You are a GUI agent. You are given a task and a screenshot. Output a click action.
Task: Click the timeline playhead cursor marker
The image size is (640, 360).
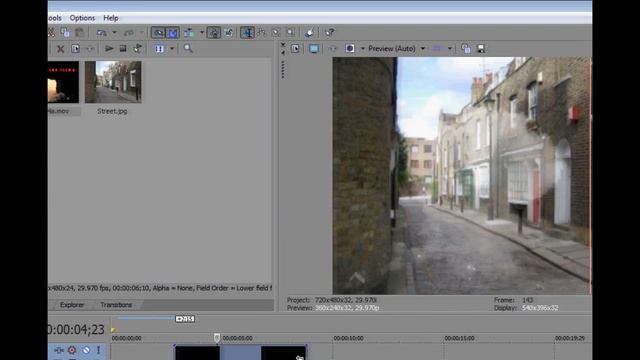pos(217,338)
